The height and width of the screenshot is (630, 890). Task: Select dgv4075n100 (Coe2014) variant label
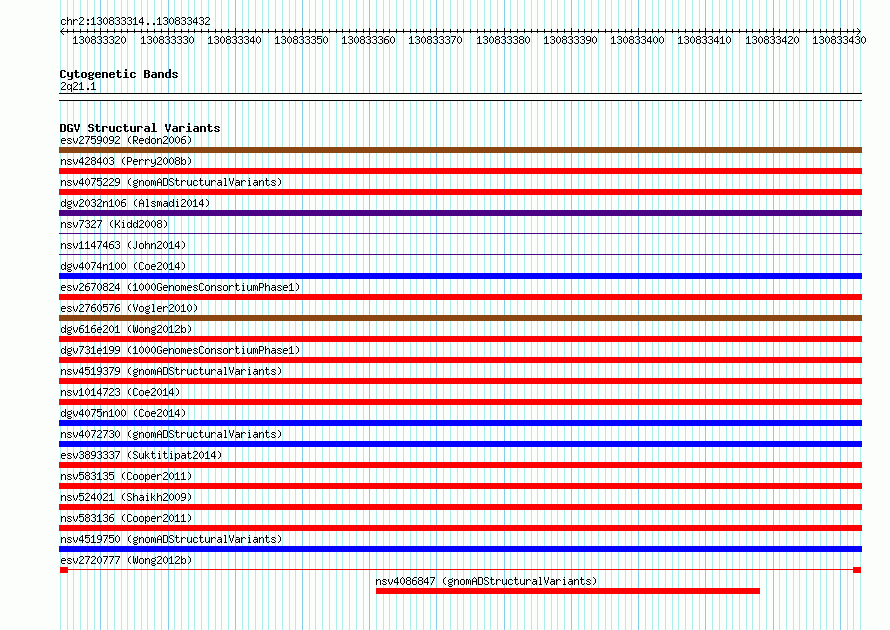pyautogui.click(x=123, y=413)
